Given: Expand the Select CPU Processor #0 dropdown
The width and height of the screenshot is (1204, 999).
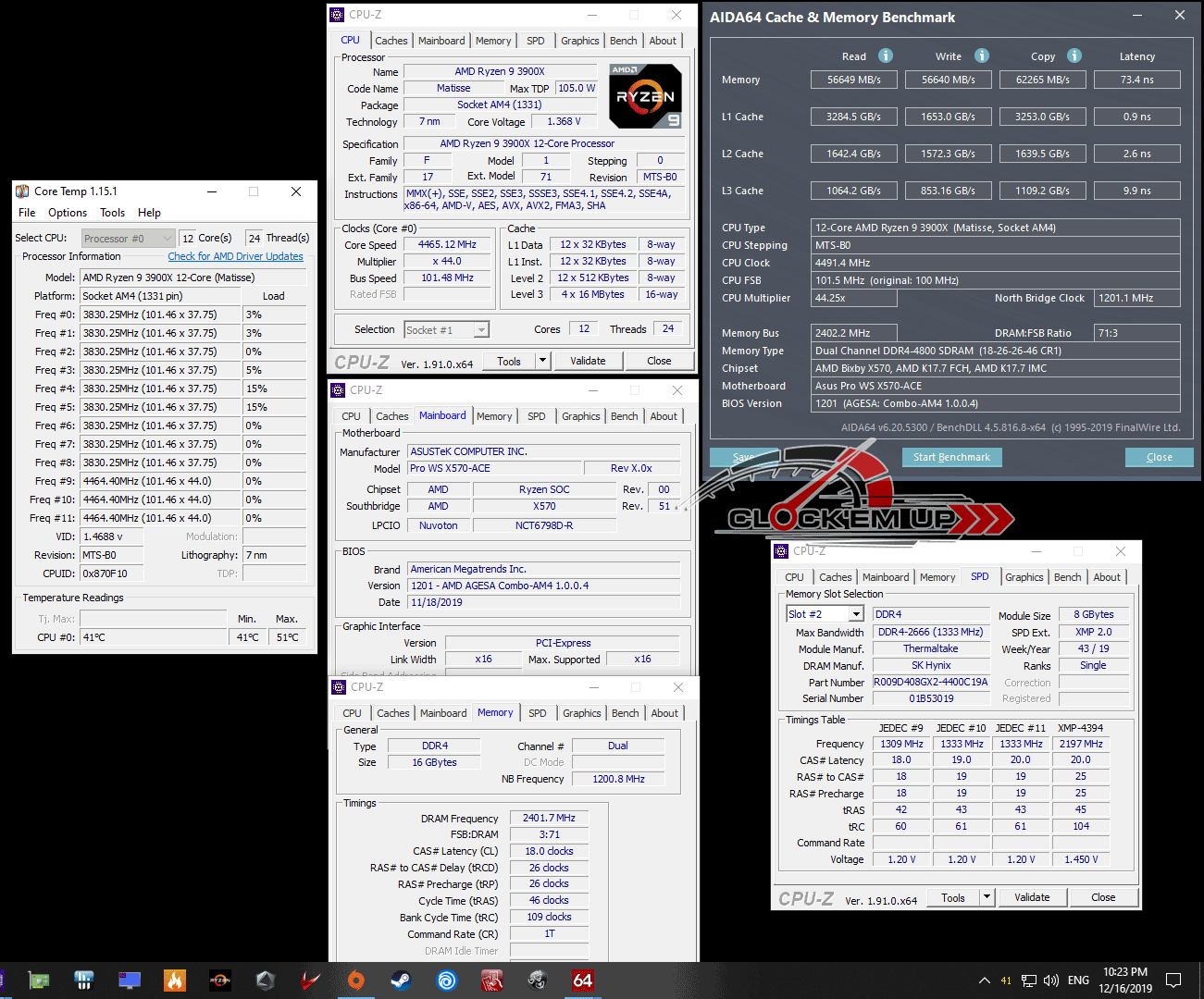Looking at the screenshot, I should (128, 239).
